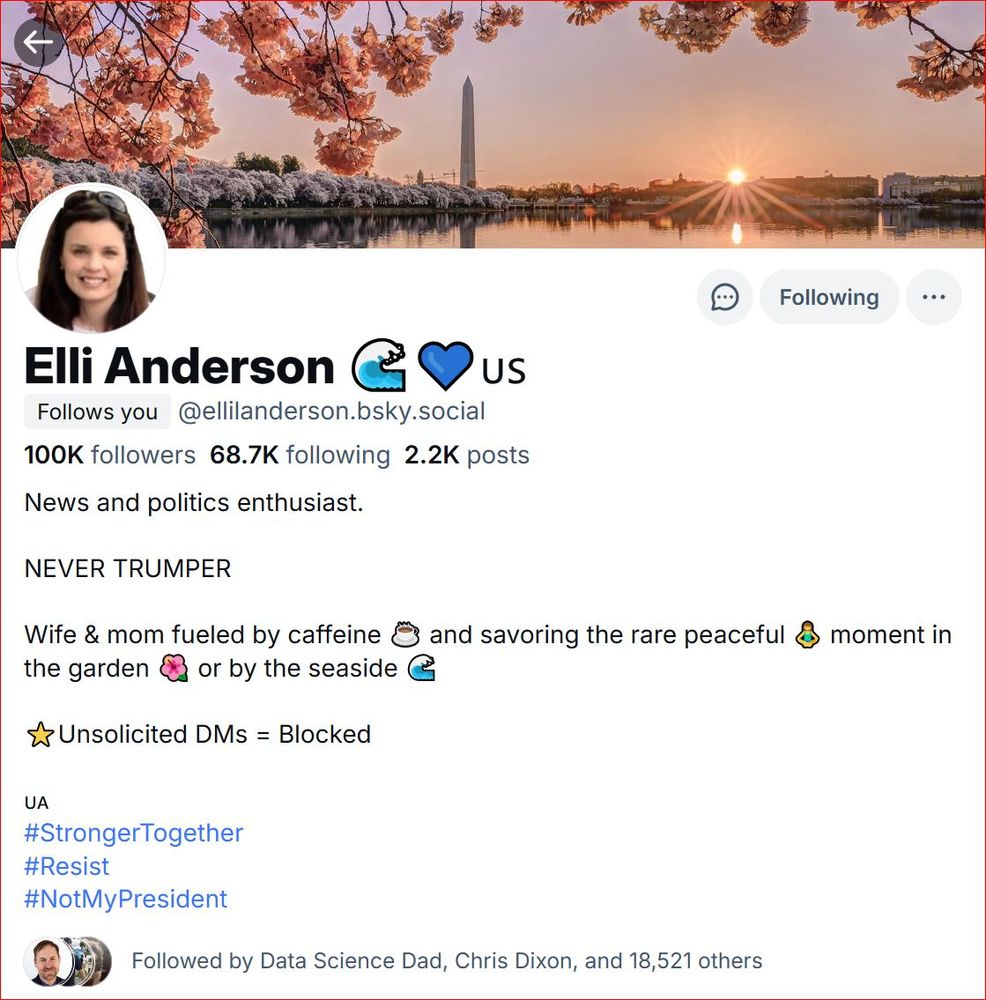Click the coffee cup emoji in bio

tap(405, 634)
